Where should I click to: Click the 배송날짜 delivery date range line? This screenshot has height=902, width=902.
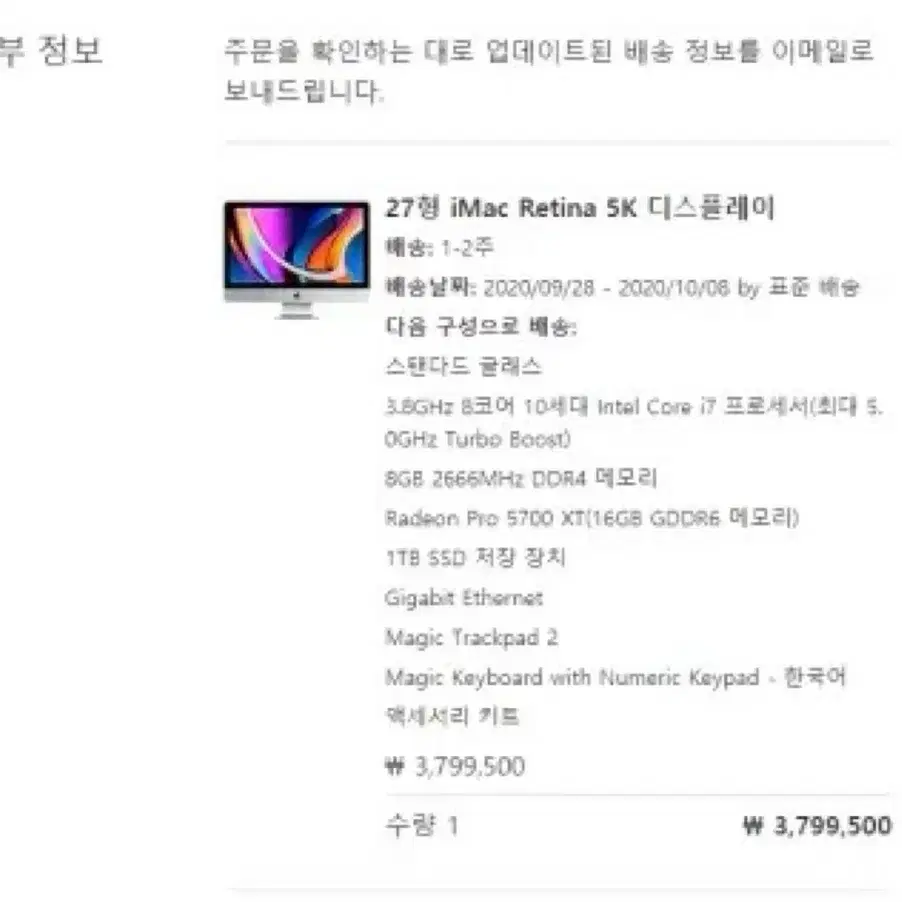pyautogui.click(x=622, y=287)
